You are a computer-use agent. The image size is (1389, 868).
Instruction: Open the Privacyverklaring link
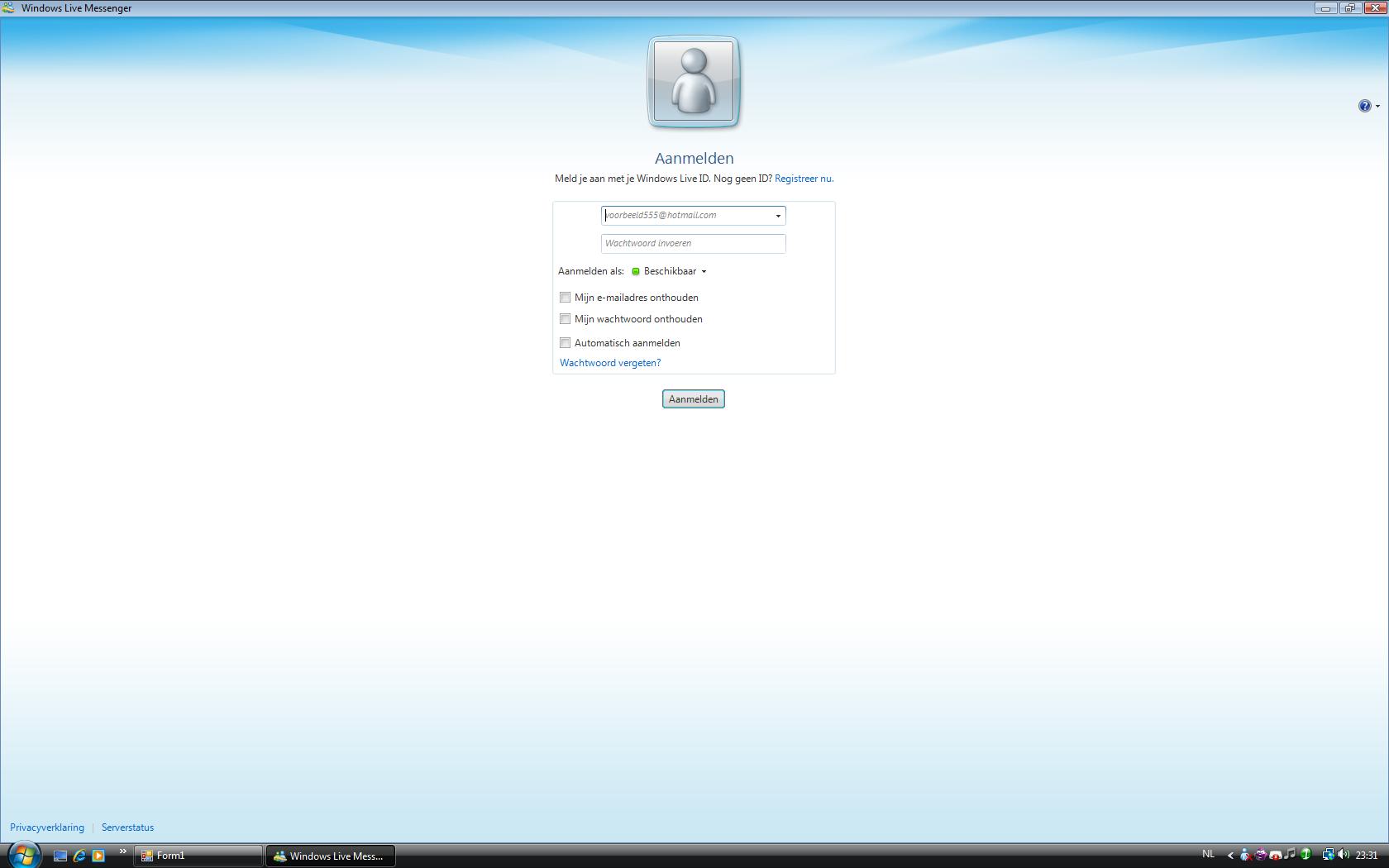coord(47,827)
